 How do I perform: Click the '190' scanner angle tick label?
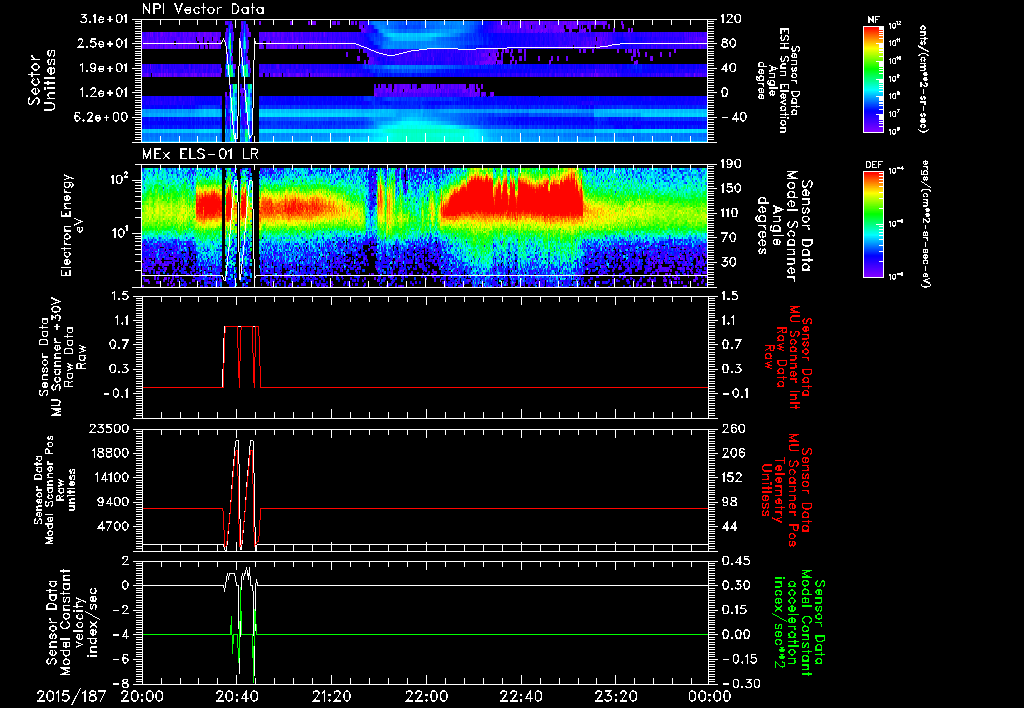tap(731, 164)
